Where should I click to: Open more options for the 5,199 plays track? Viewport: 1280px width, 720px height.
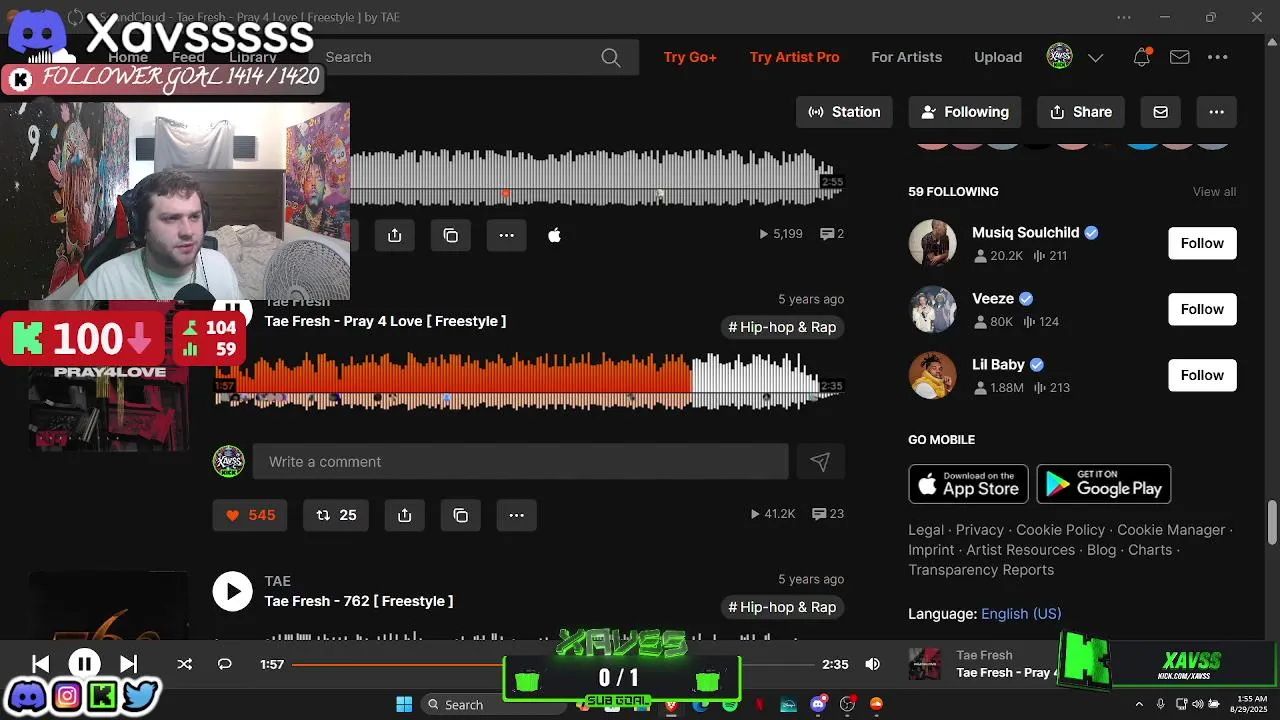pyautogui.click(x=507, y=235)
